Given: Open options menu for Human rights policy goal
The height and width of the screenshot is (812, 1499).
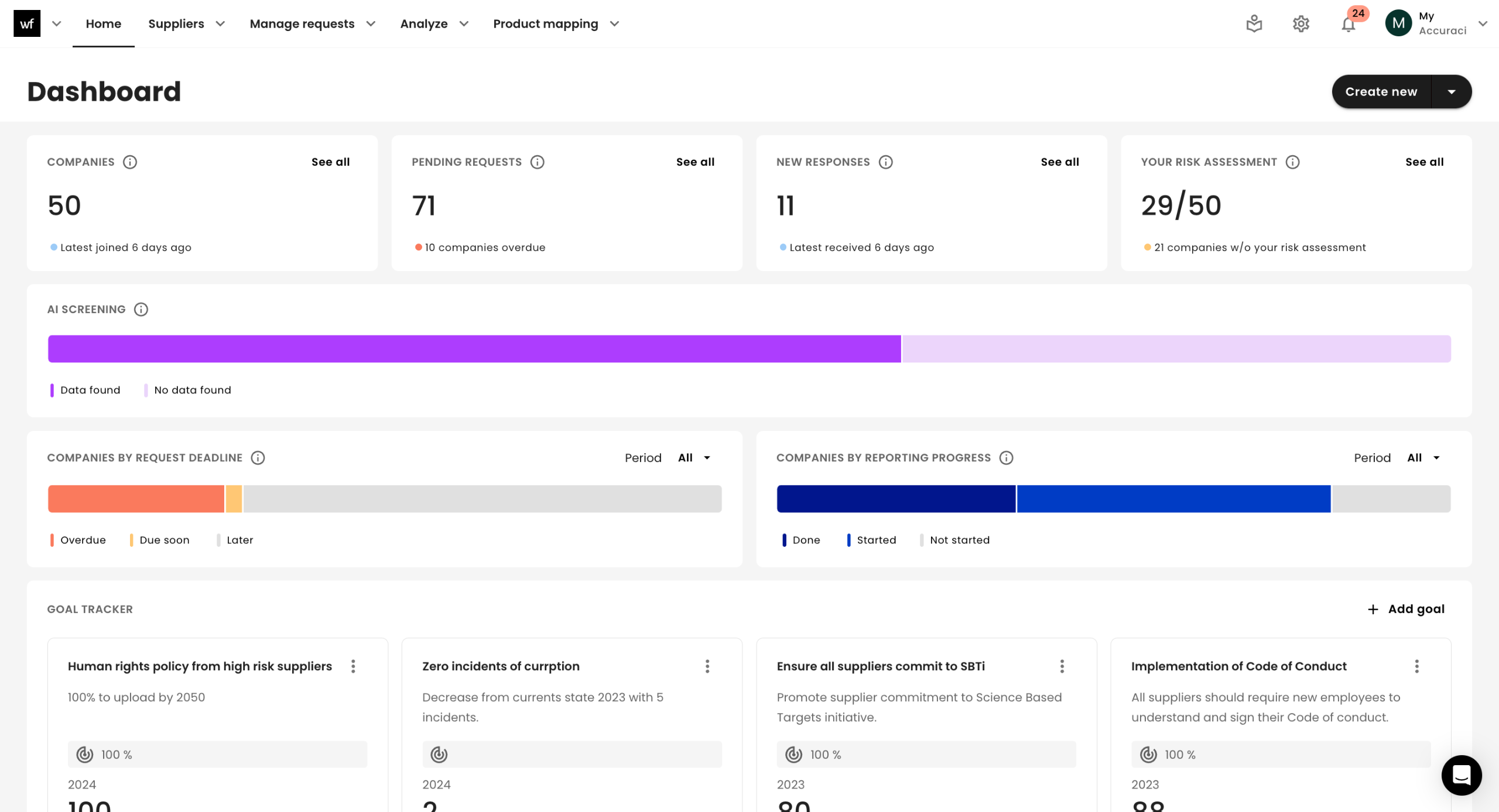Looking at the screenshot, I should (x=353, y=666).
